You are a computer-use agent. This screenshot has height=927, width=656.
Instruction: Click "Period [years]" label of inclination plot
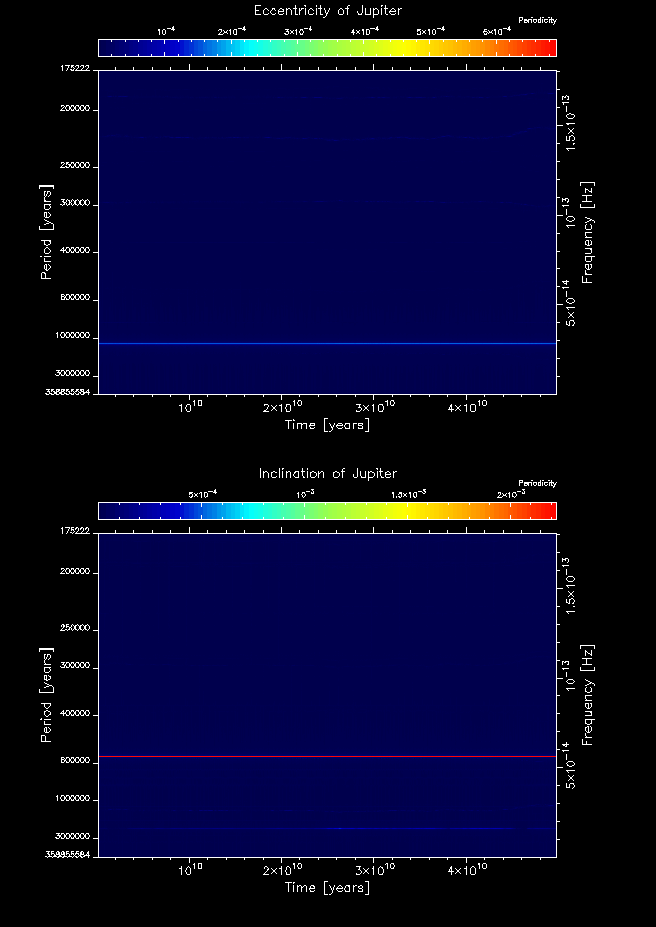click(46, 694)
